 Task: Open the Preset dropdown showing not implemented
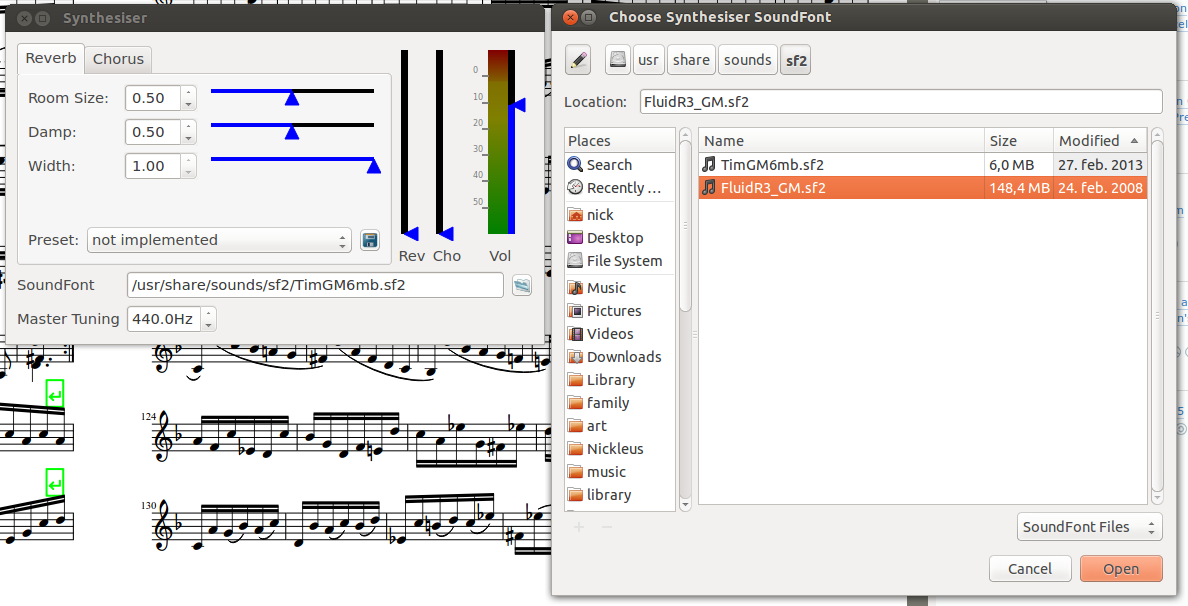[219, 240]
